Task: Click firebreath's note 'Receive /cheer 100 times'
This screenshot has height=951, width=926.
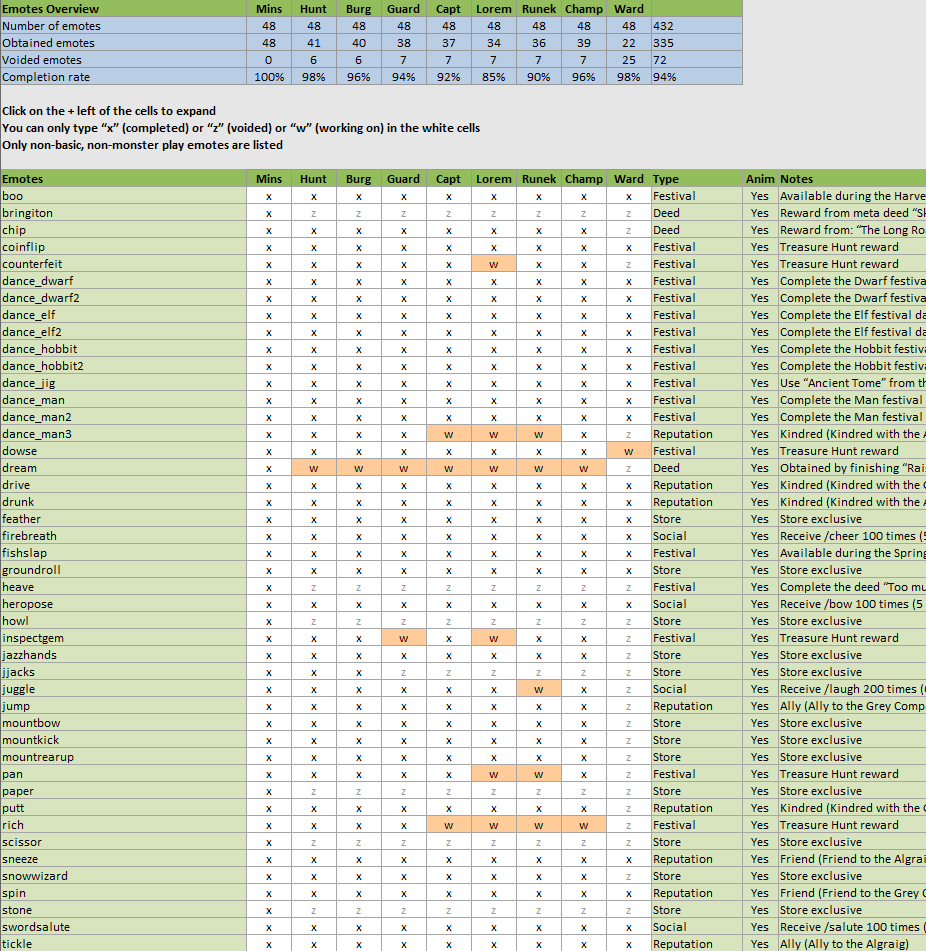Action: click(x=852, y=536)
